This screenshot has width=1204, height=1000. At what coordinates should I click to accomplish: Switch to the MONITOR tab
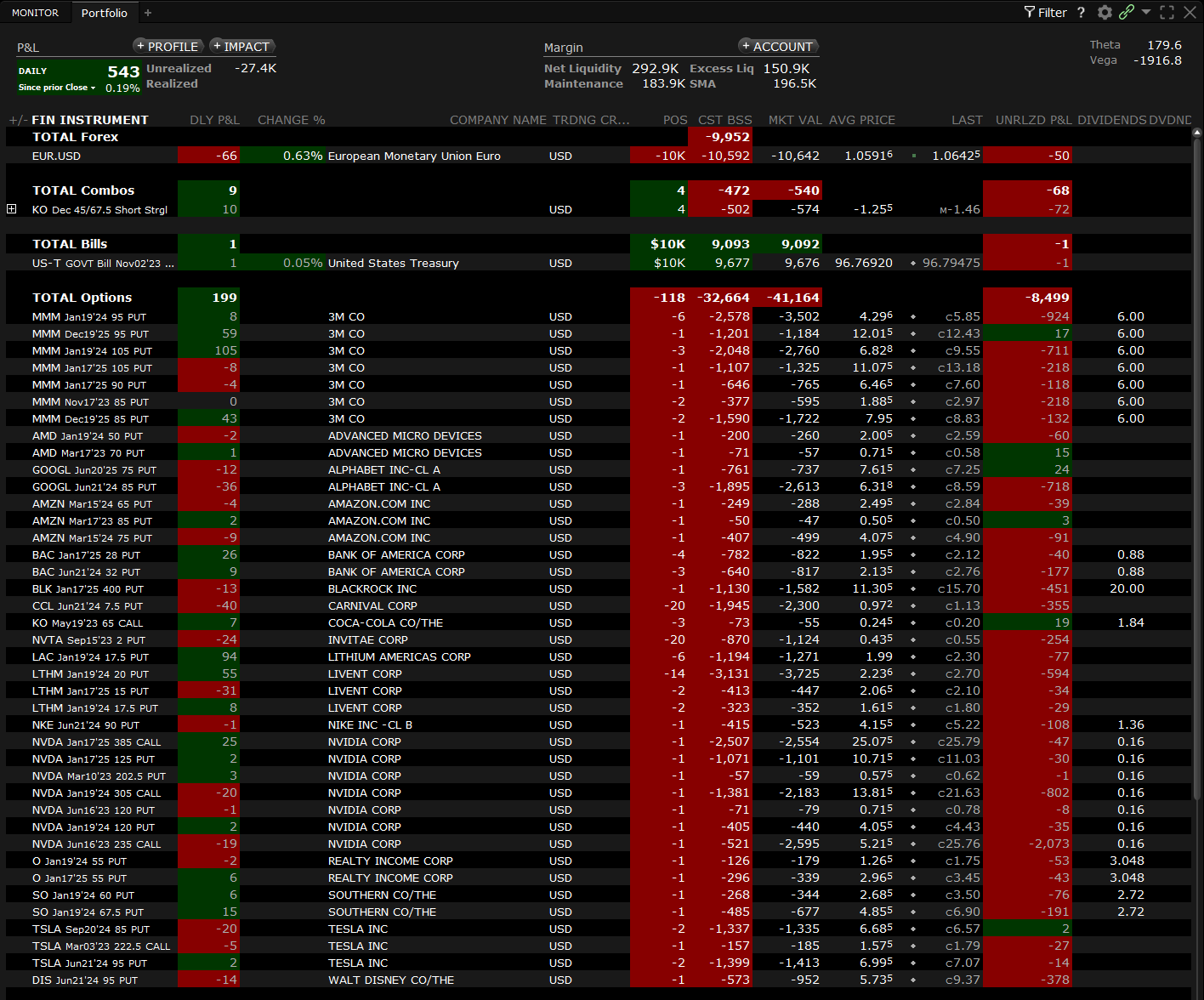[35, 13]
